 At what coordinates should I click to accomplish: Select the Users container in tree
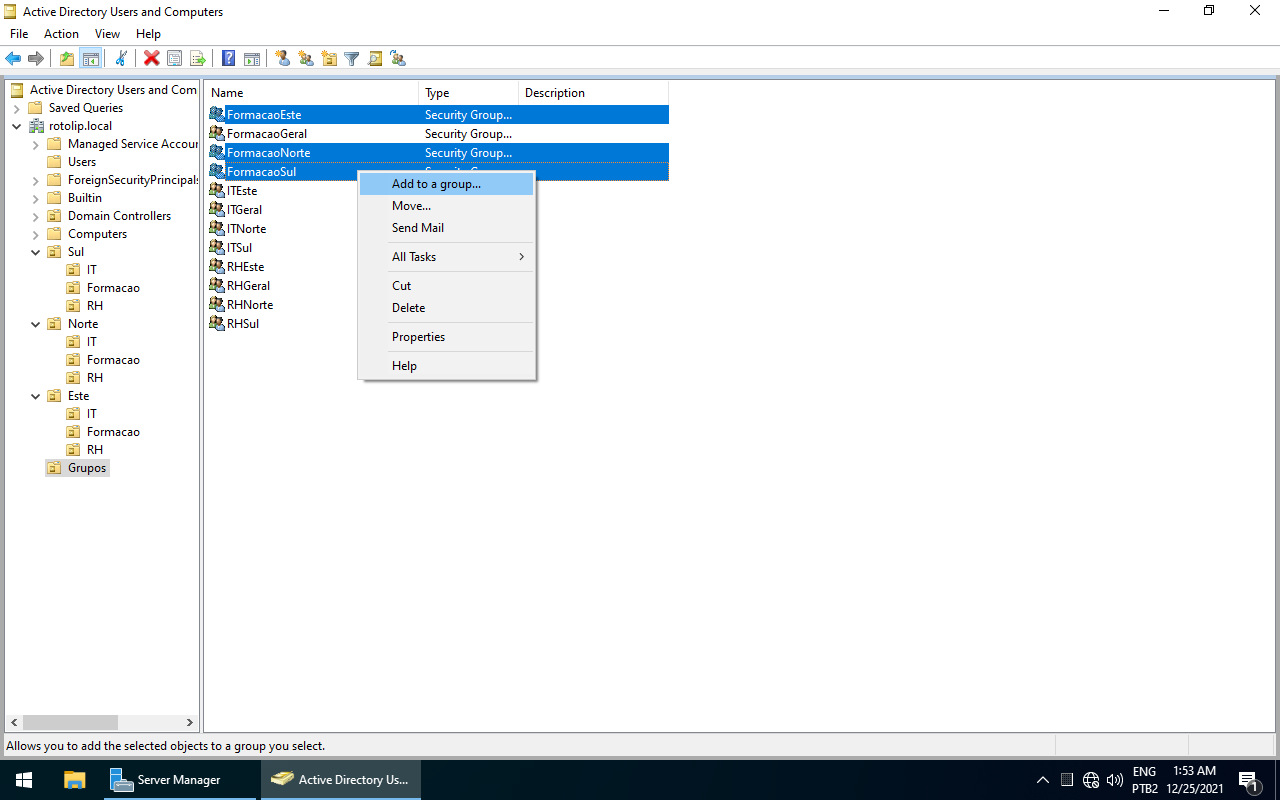(82, 162)
